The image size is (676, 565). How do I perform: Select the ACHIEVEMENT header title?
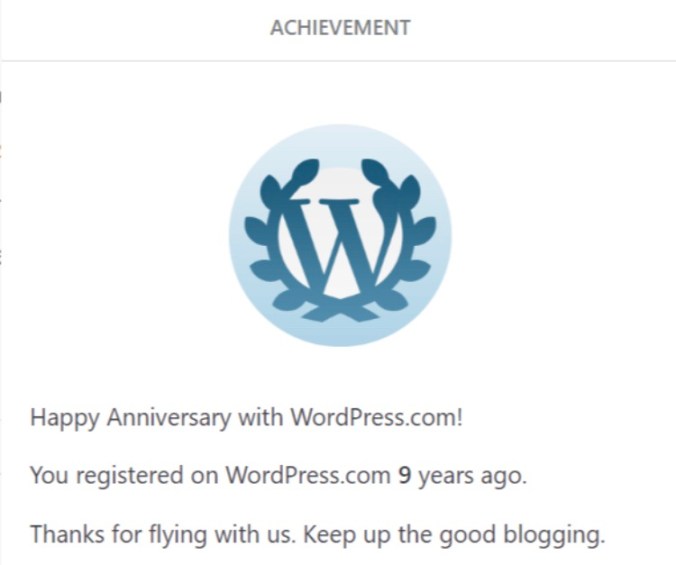point(340,28)
